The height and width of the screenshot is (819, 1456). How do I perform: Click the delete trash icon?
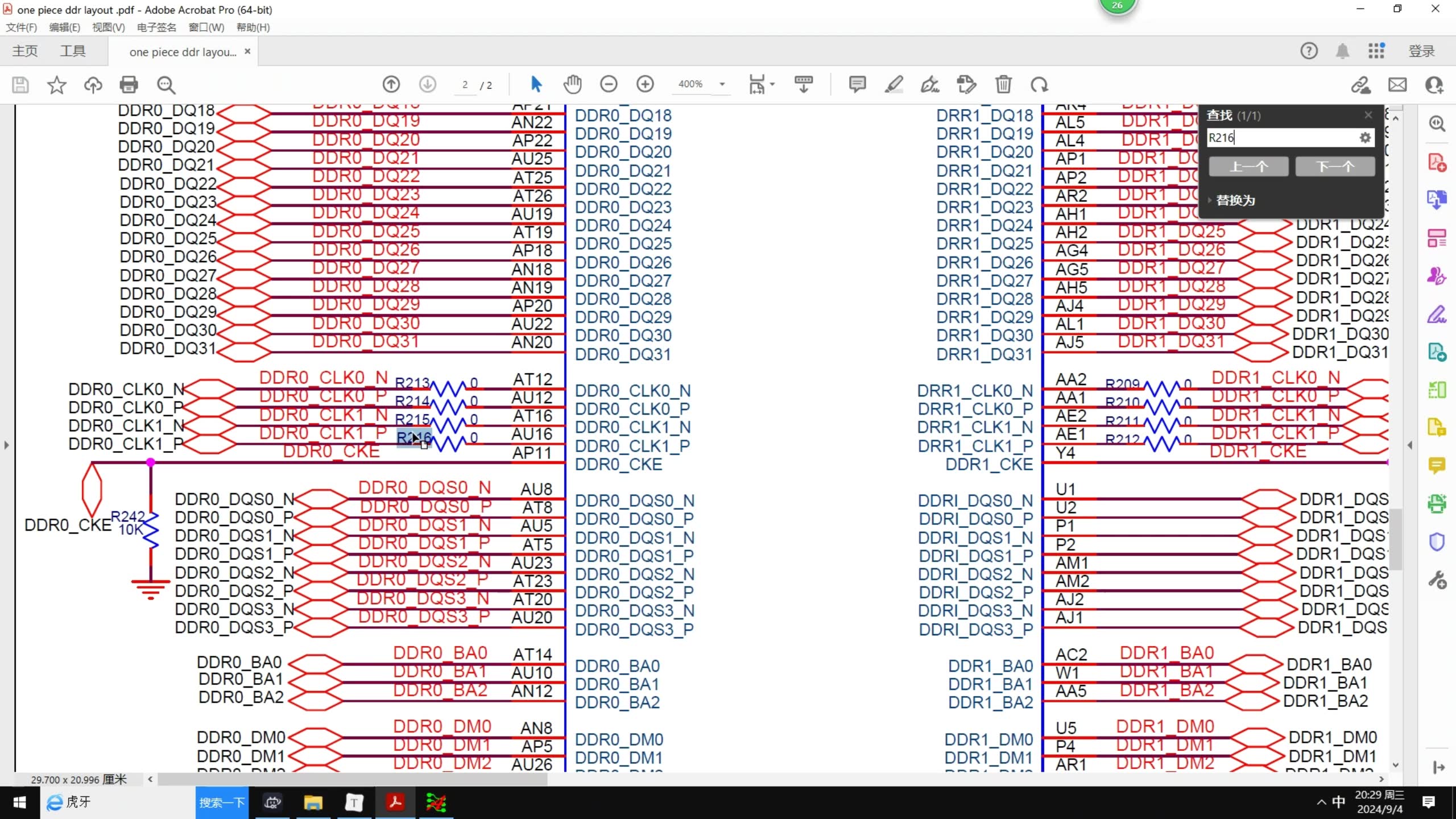pos(1003,85)
